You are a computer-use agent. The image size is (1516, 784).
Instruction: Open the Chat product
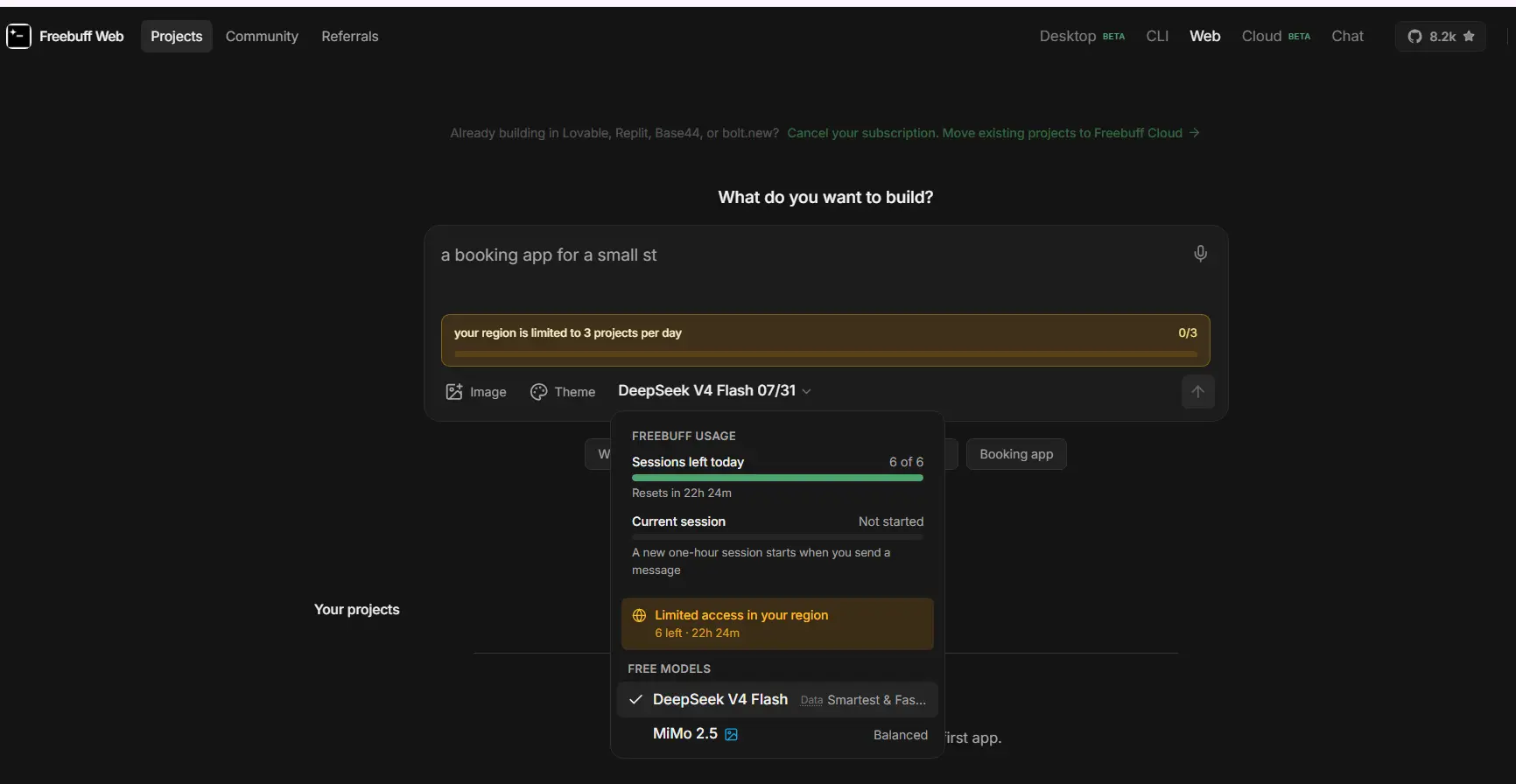[1347, 36]
